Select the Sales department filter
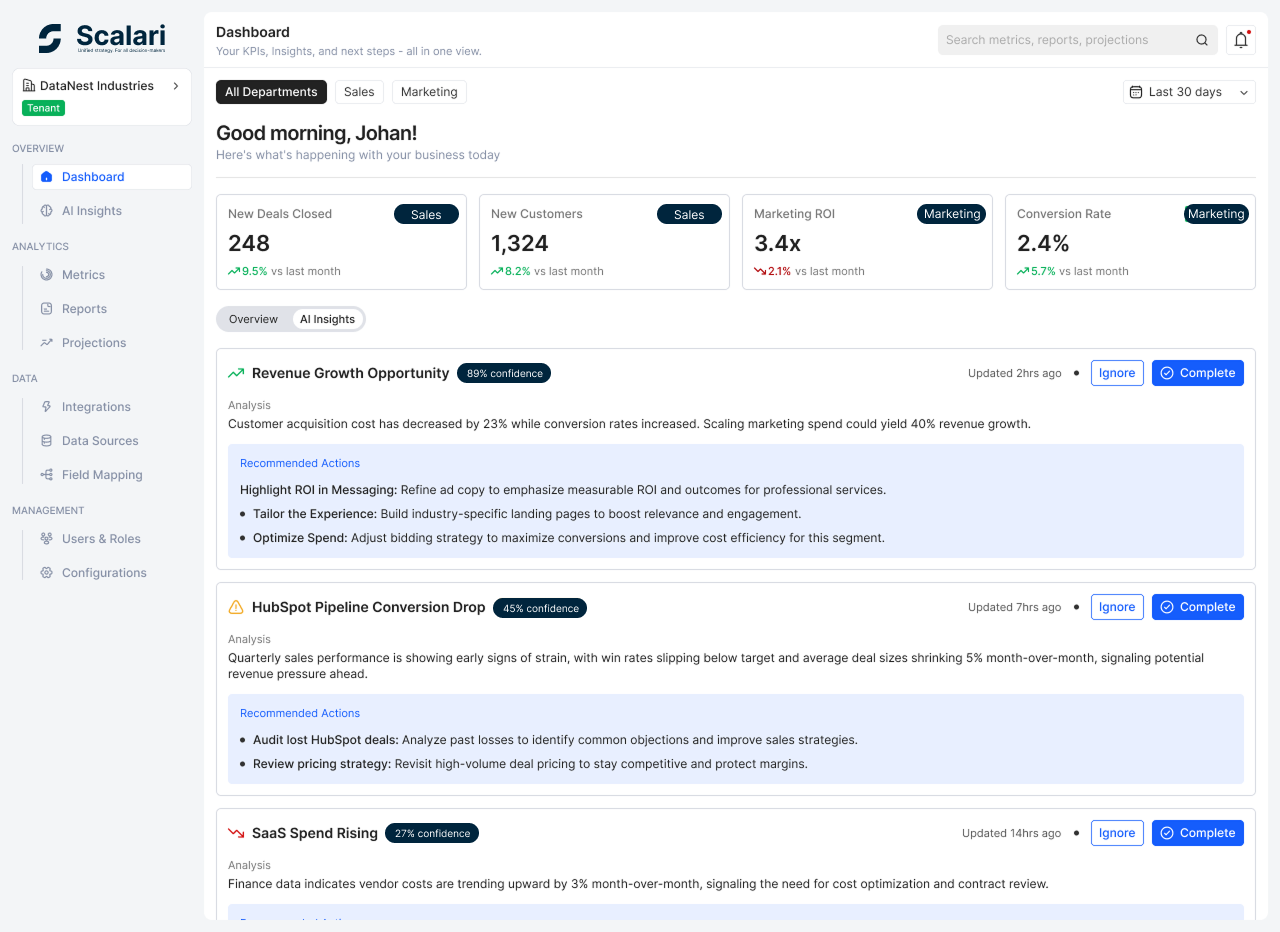 pyautogui.click(x=358, y=91)
